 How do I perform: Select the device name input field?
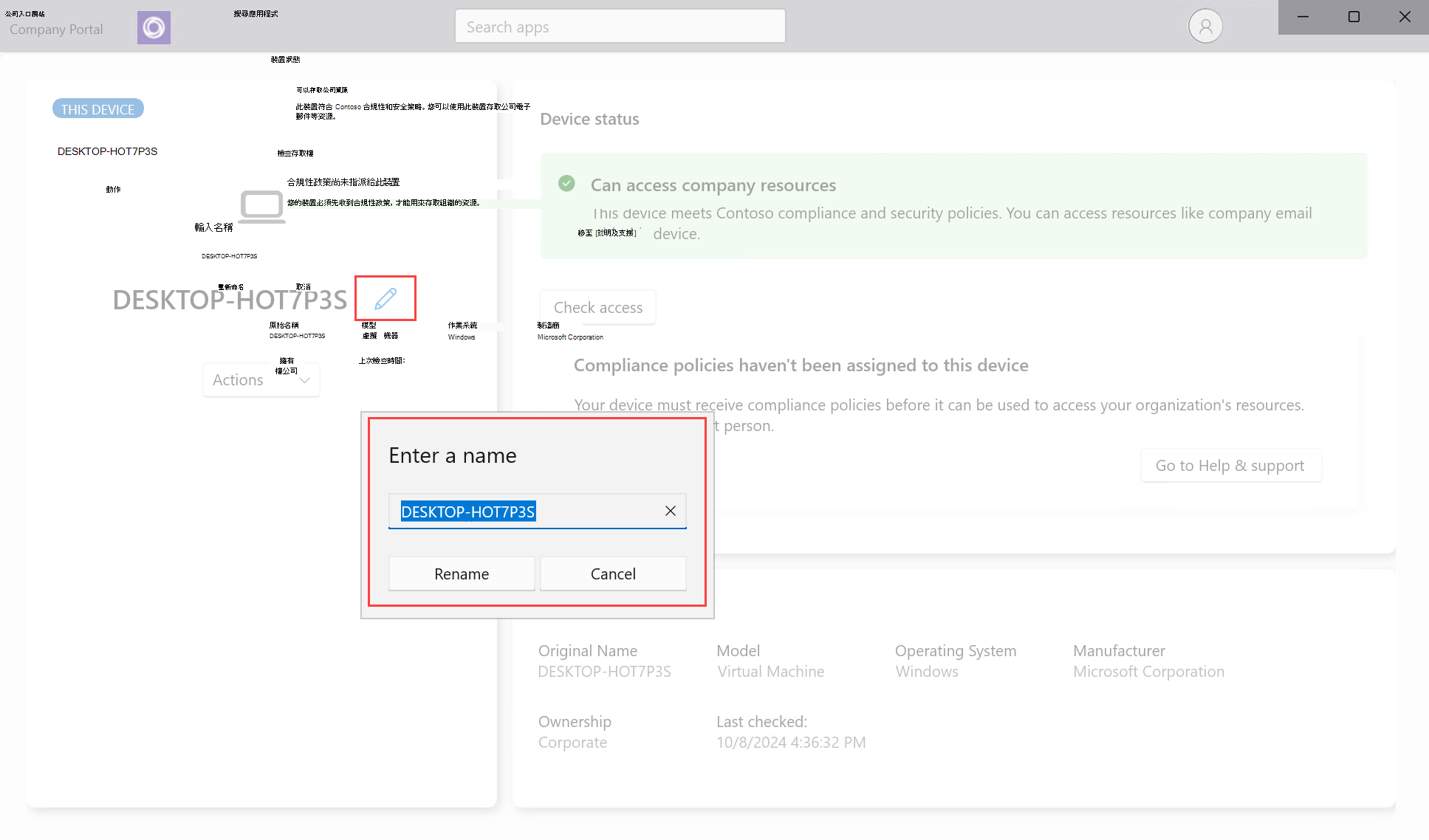click(x=537, y=510)
